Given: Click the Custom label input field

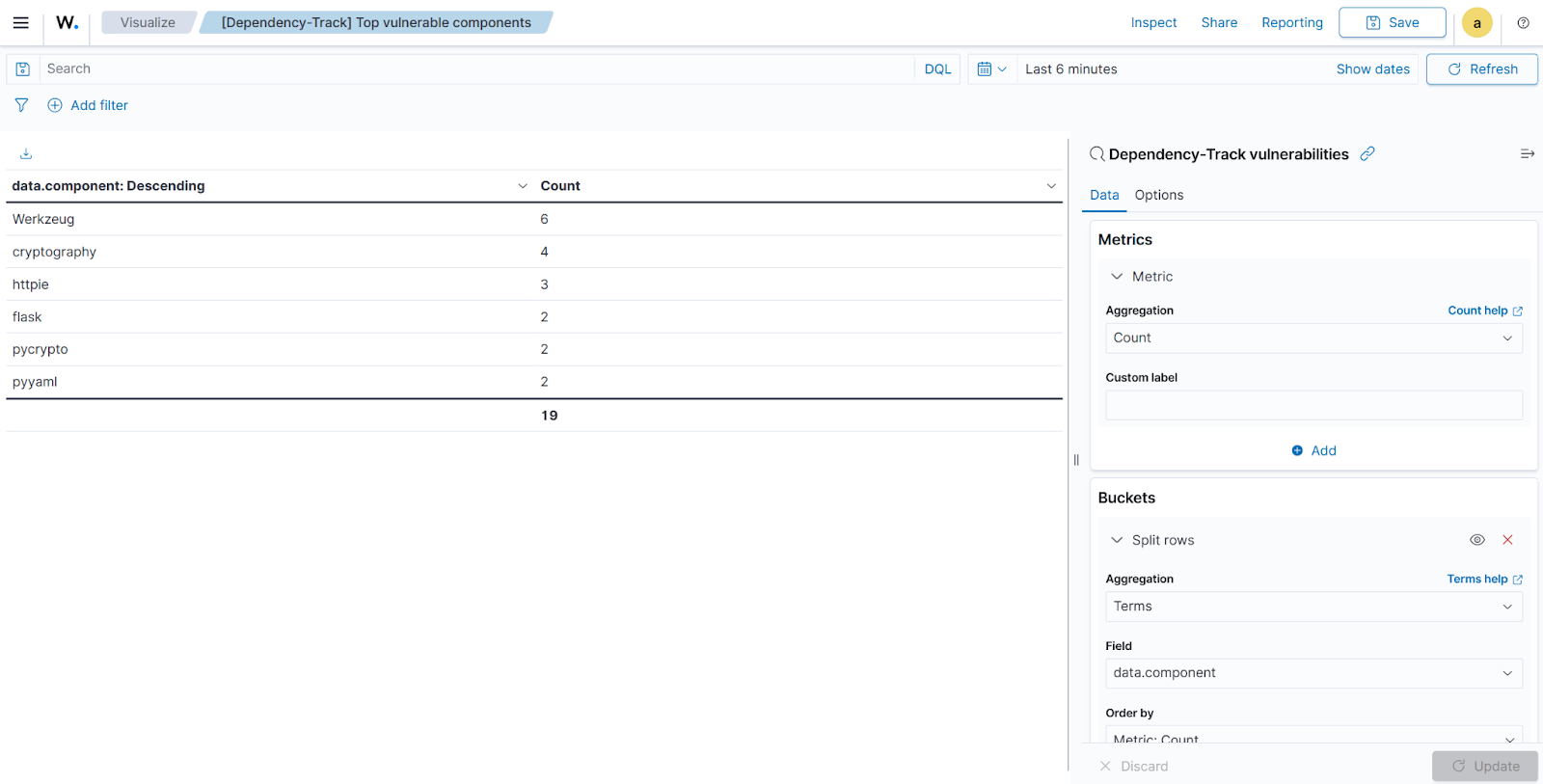Looking at the screenshot, I should point(1313,405).
